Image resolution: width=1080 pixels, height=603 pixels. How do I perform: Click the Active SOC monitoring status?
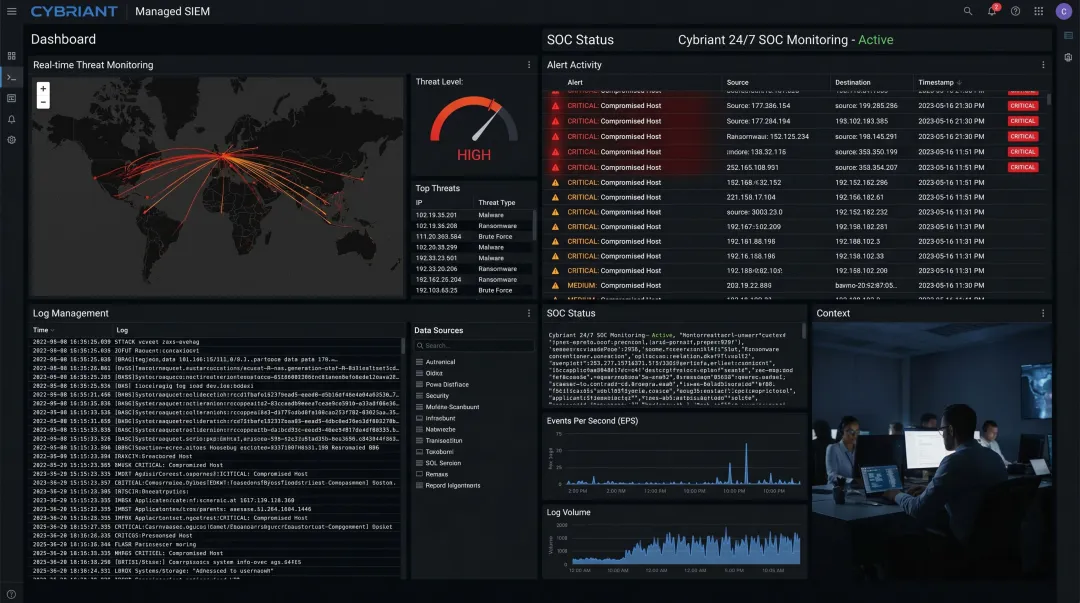(x=875, y=40)
